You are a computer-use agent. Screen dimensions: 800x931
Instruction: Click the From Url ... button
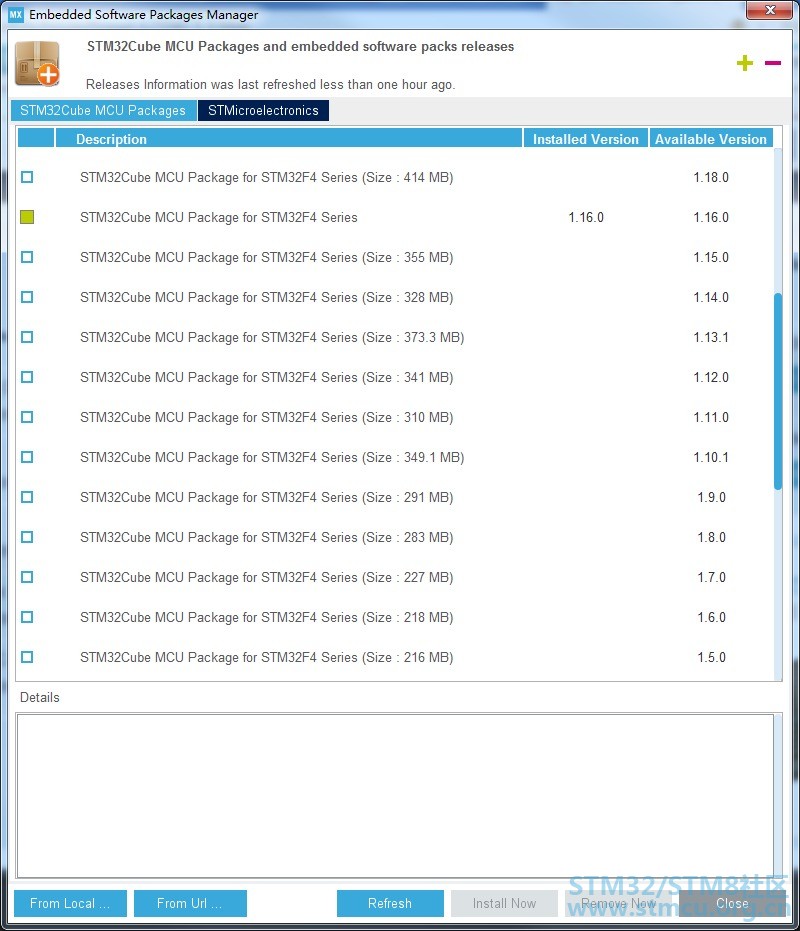tap(190, 903)
